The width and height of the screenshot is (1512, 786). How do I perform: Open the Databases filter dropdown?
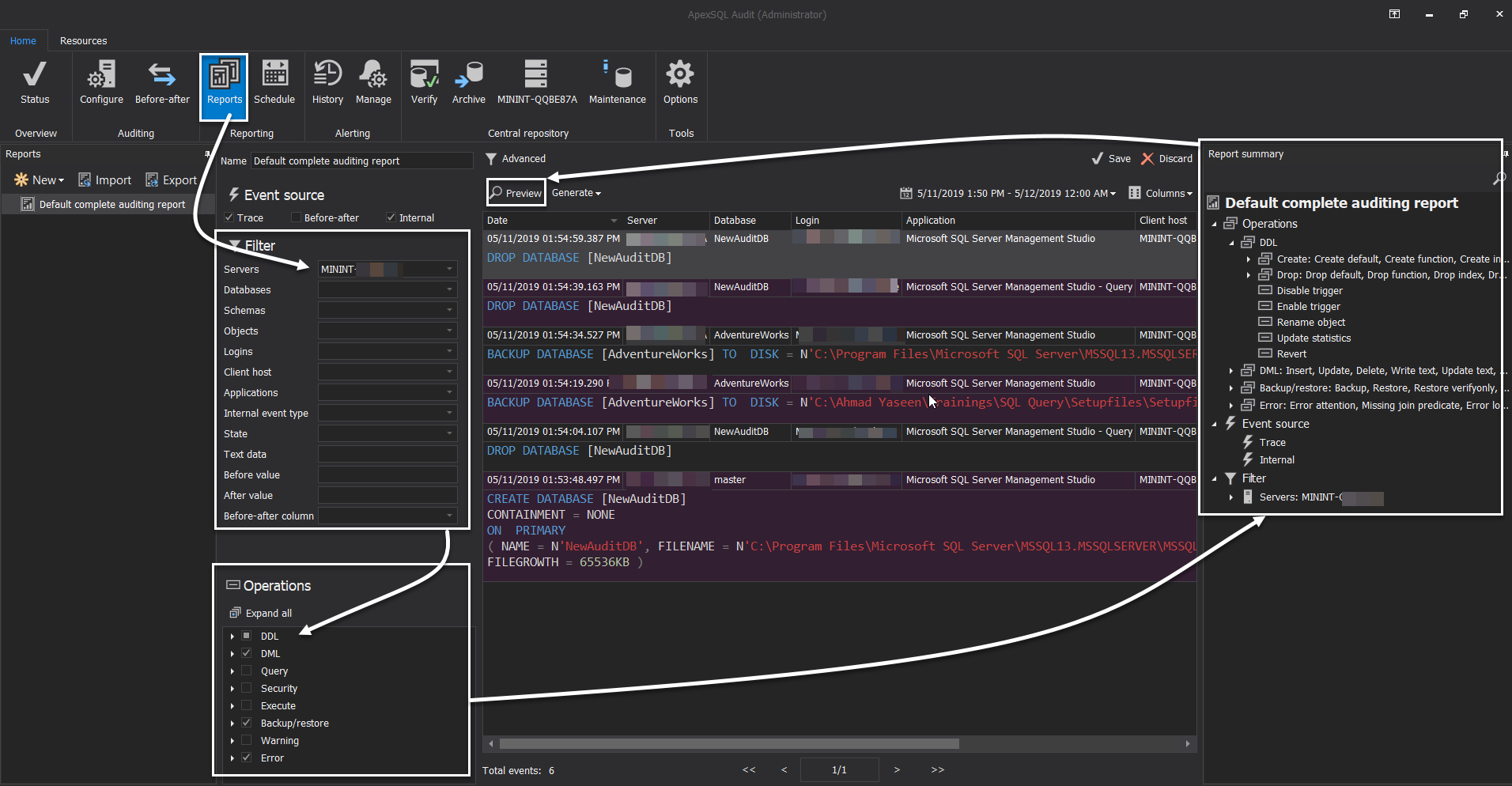pyautogui.click(x=449, y=290)
